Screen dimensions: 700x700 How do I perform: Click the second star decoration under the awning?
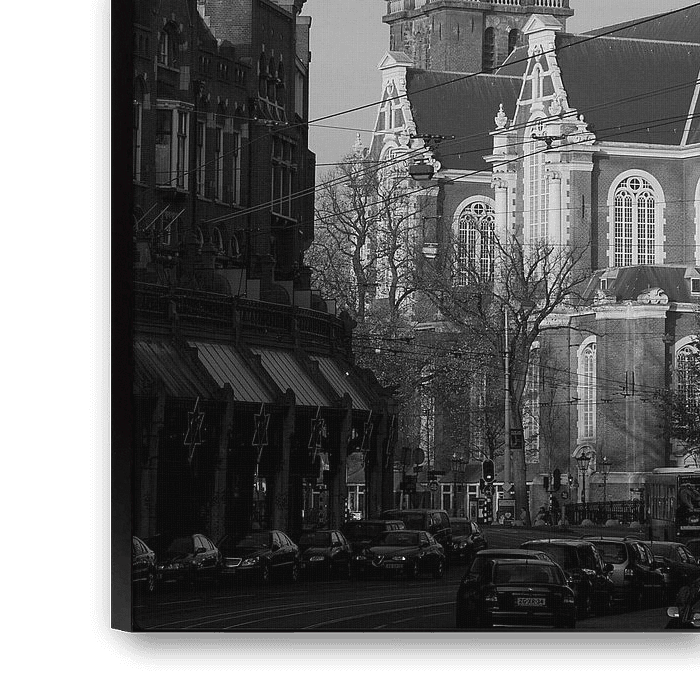(x=260, y=430)
